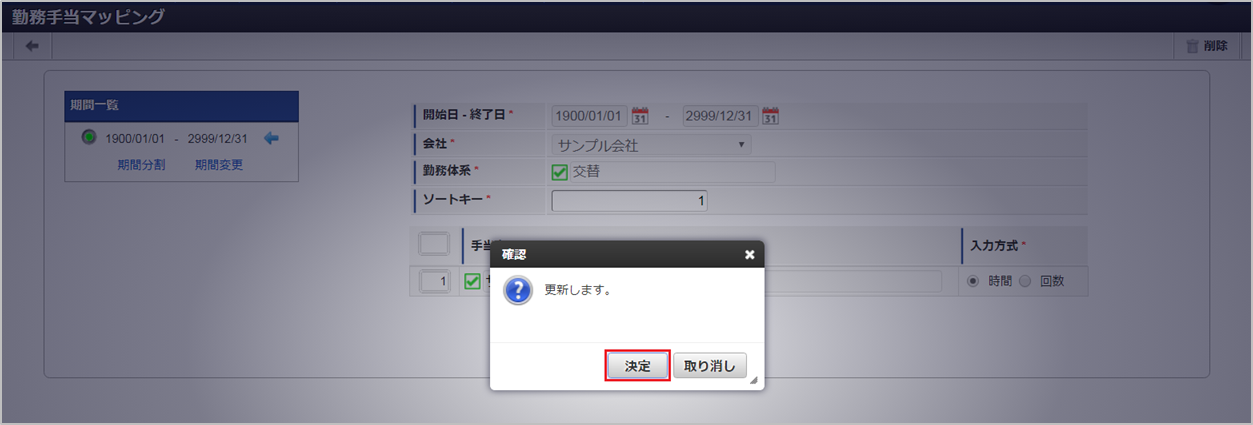The width and height of the screenshot is (1253, 425).
Task: Click 決定 to confirm the update
Action: pyautogui.click(x=638, y=366)
